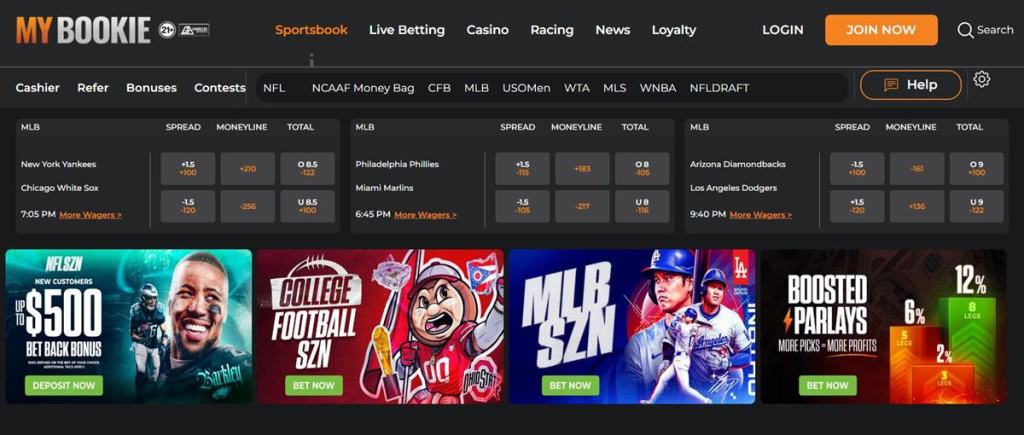Image resolution: width=1024 pixels, height=435 pixels.
Task: Pick Over 9 total for Diamondbacks game
Action: (x=976, y=169)
